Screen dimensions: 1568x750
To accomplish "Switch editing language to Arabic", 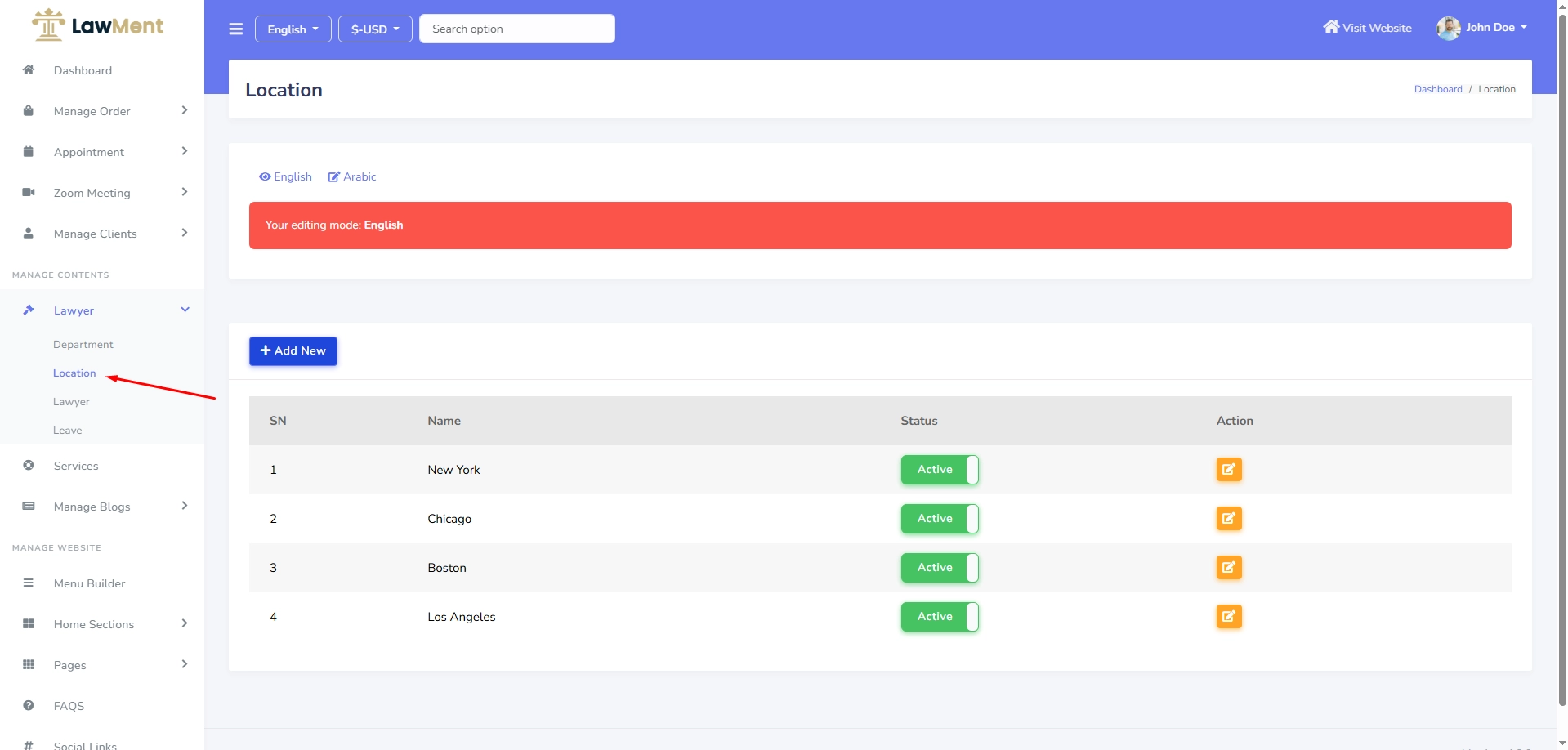I will 352,177.
